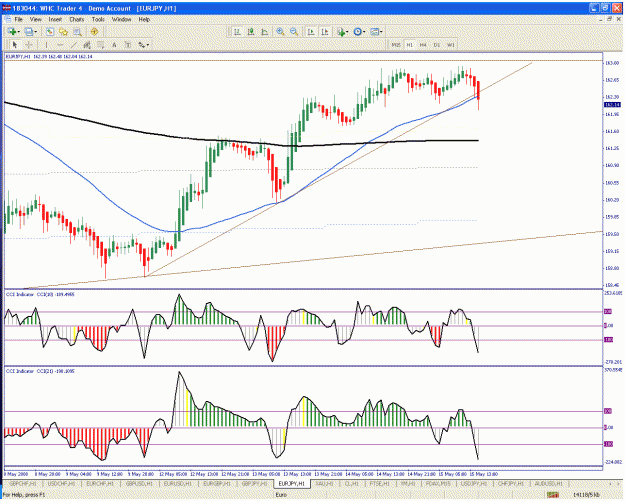
Task: Select the Equidistant Channel tool
Action: (x=87, y=45)
